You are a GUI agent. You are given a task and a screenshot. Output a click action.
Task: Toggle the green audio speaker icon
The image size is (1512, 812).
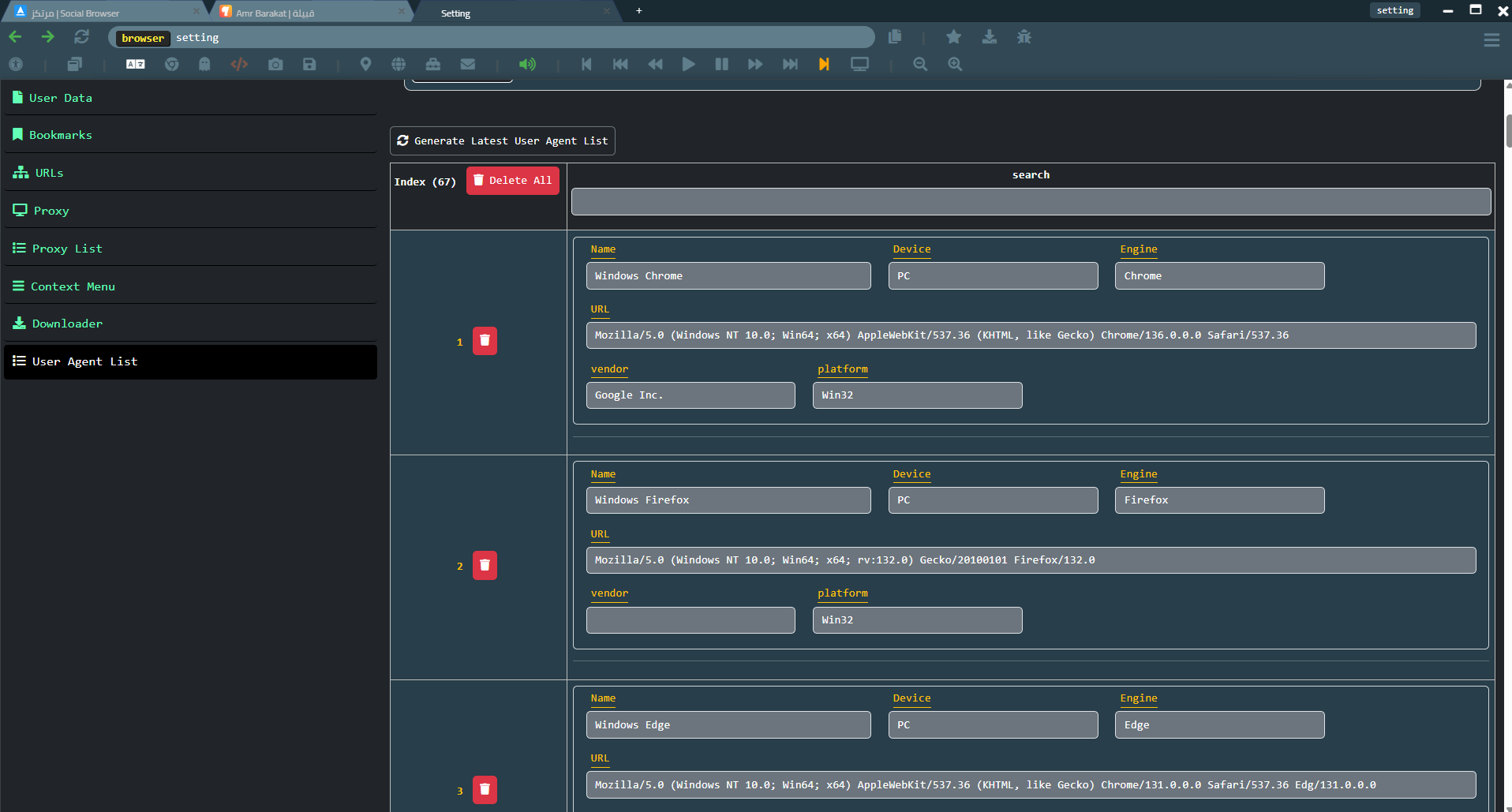(527, 64)
